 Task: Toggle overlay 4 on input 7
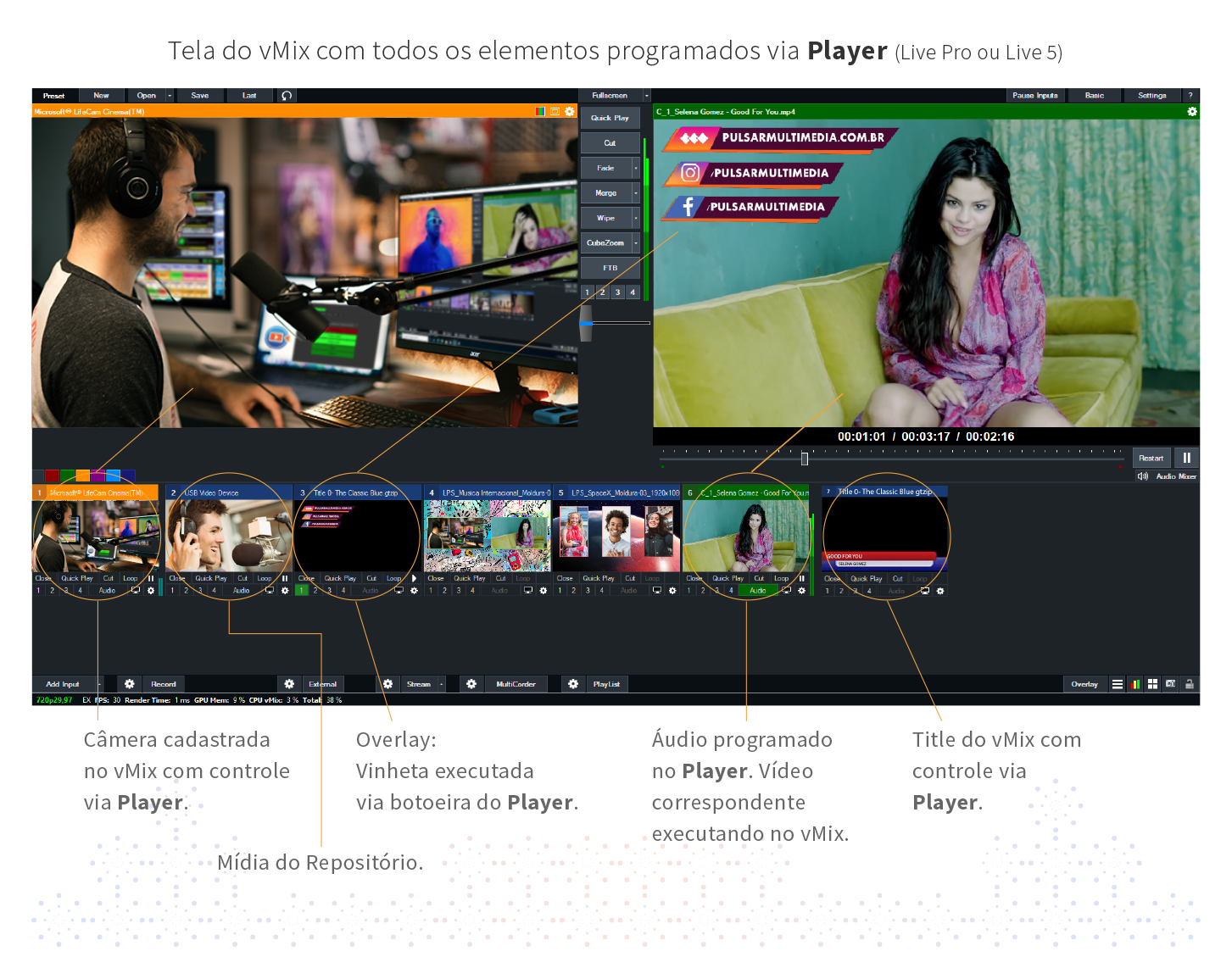click(869, 591)
